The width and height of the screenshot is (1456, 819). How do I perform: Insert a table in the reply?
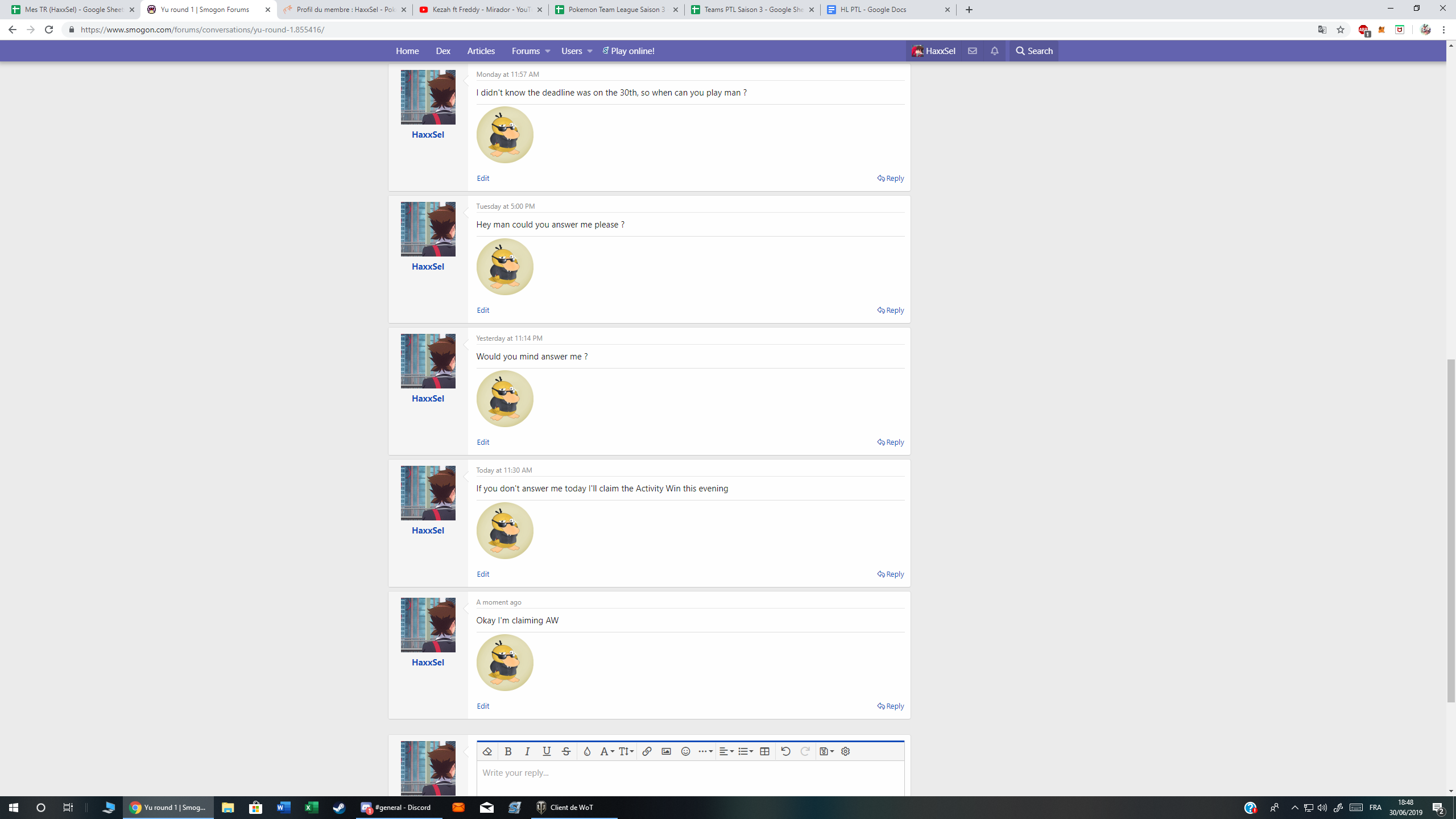764,751
